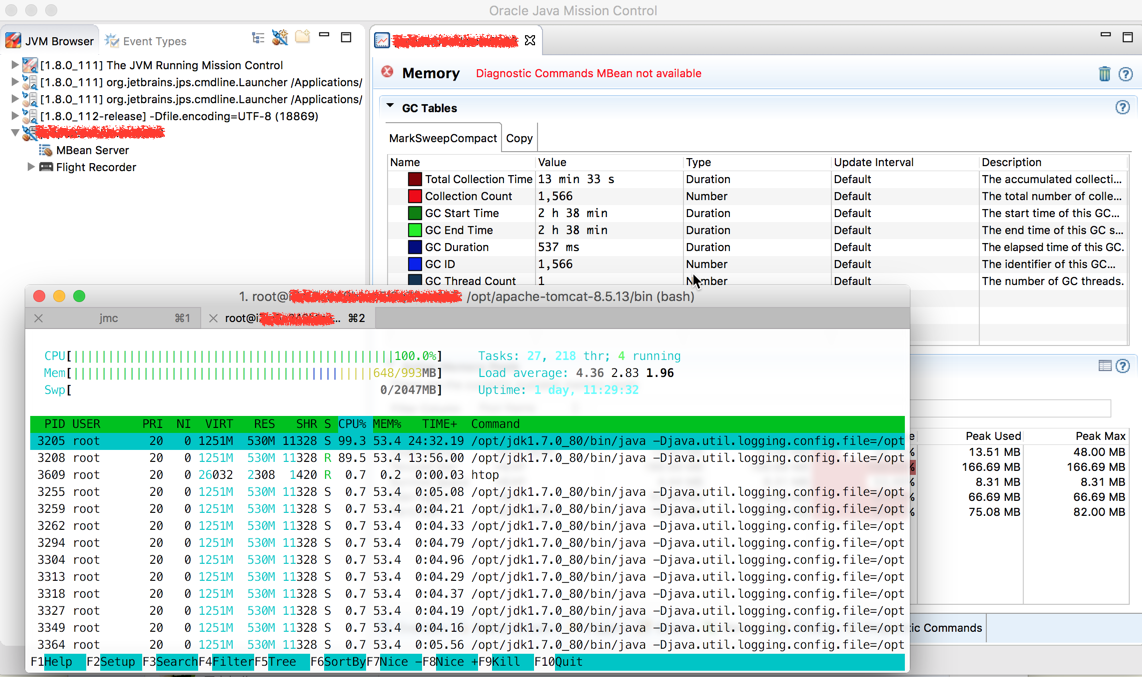The width and height of the screenshot is (1142, 677).
Task: Click the Description column header
Action: 1011,162
